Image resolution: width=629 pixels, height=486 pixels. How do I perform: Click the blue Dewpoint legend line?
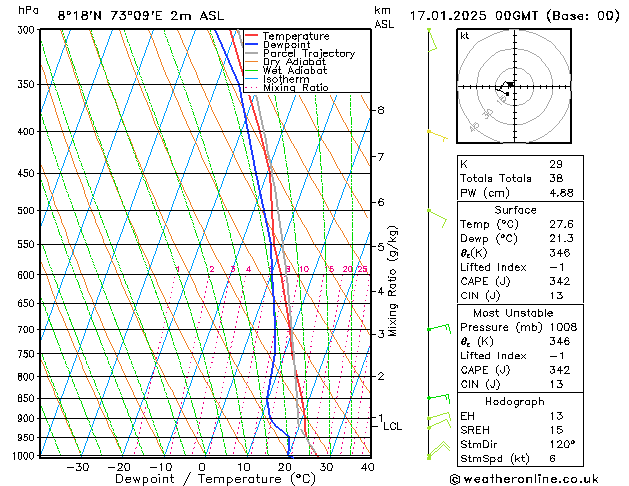coord(251,44)
